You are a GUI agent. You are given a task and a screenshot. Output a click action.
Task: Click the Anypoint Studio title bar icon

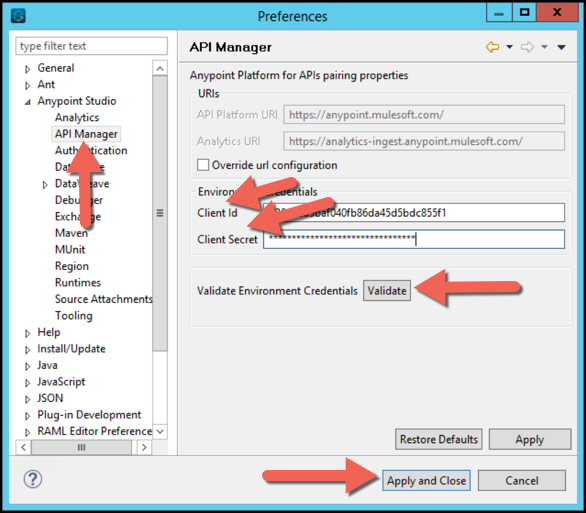(18, 16)
